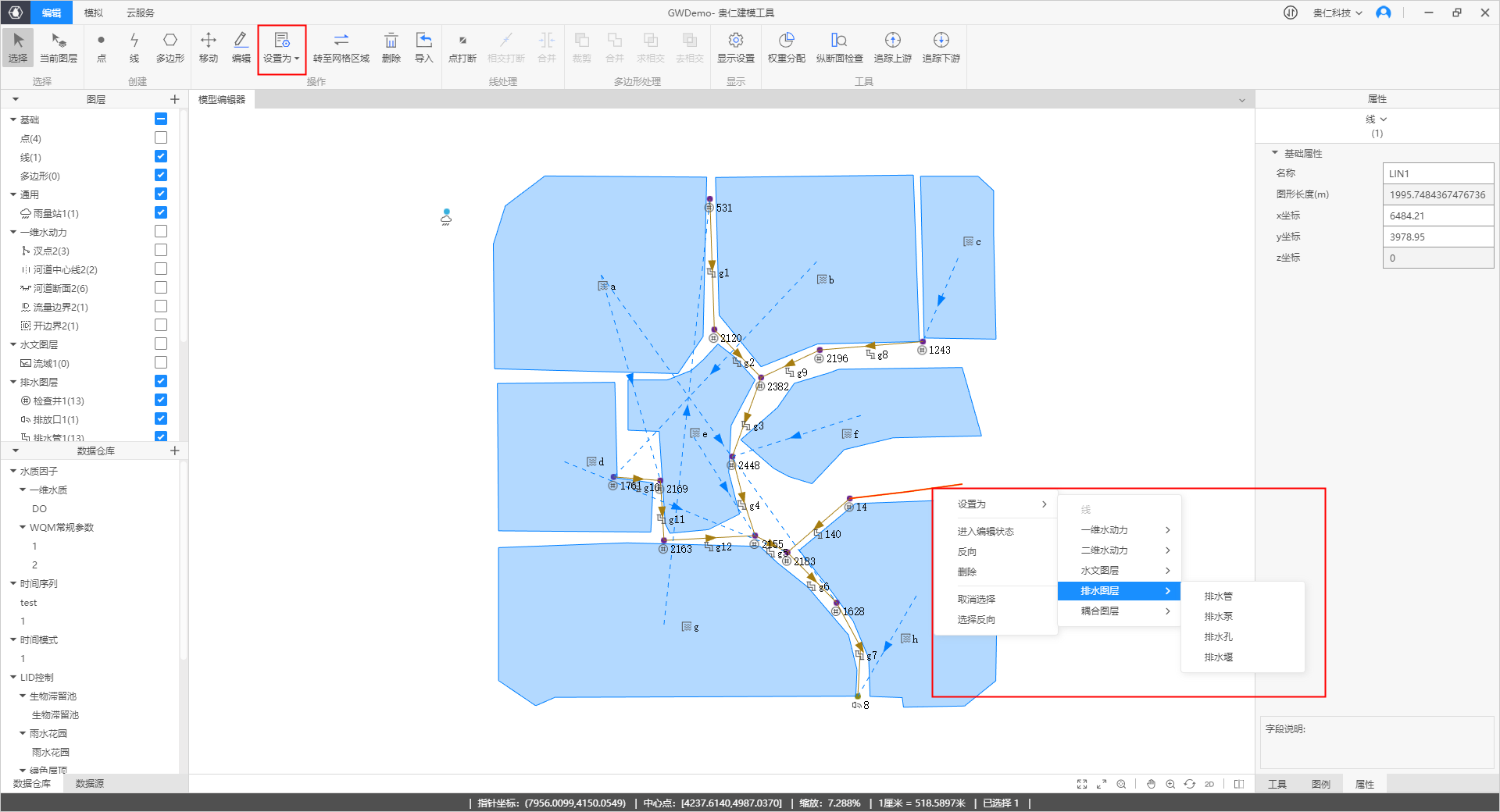The width and height of the screenshot is (1500, 812).
Task: Switch to the 数据源 bottom tab
Action: pyautogui.click(x=89, y=784)
